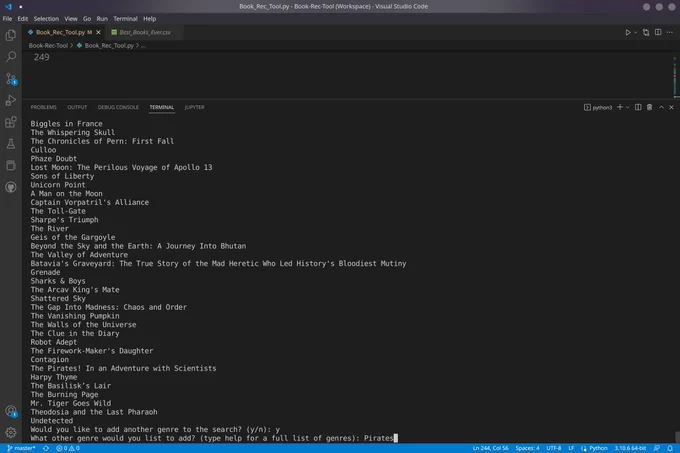
Task: Open the Testing flask view
Action: pyautogui.click(x=11, y=143)
